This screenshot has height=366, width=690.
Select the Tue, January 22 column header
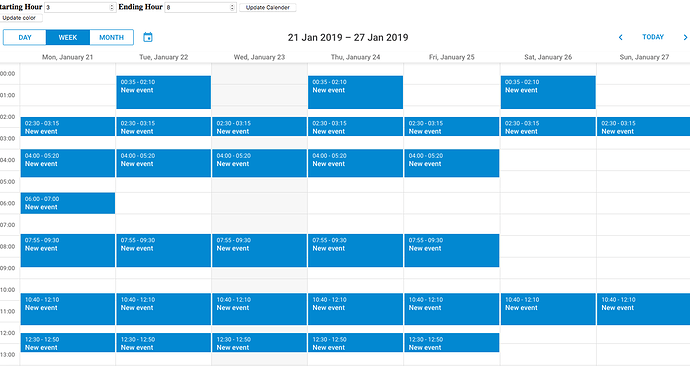tap(163, 57)
